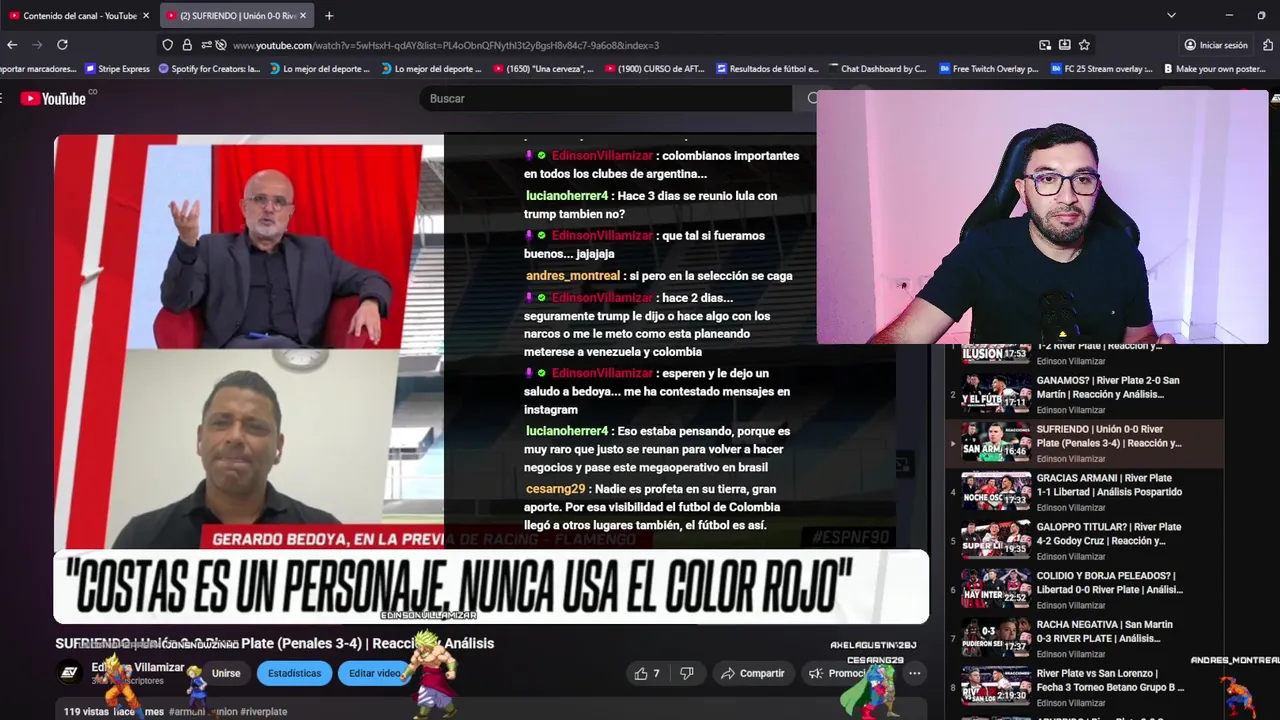
Task: Open '(1650) Una cerveza' bookmark
Action: pos(543,69)
